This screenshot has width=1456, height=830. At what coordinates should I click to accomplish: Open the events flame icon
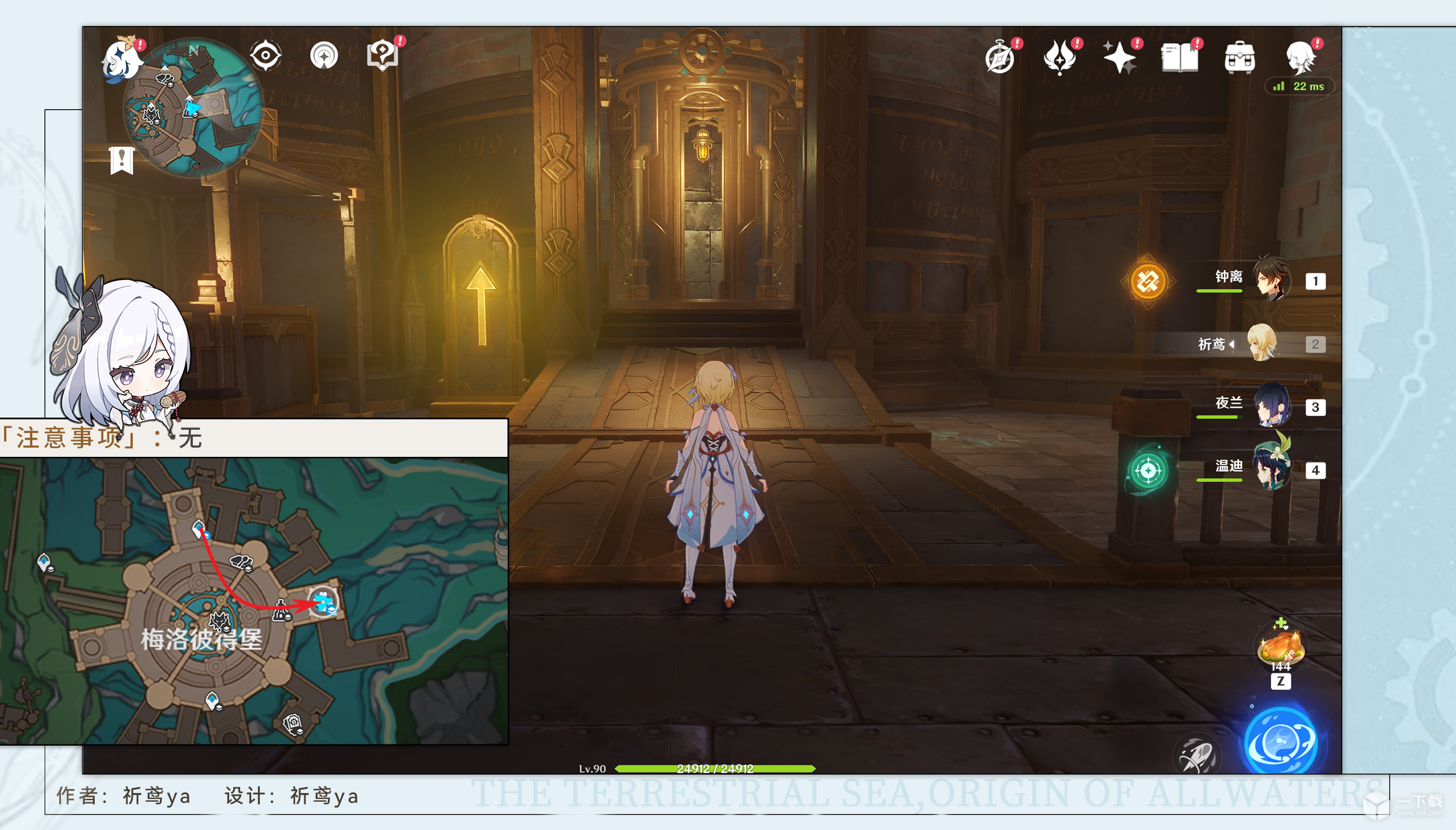pos(1061,58)
